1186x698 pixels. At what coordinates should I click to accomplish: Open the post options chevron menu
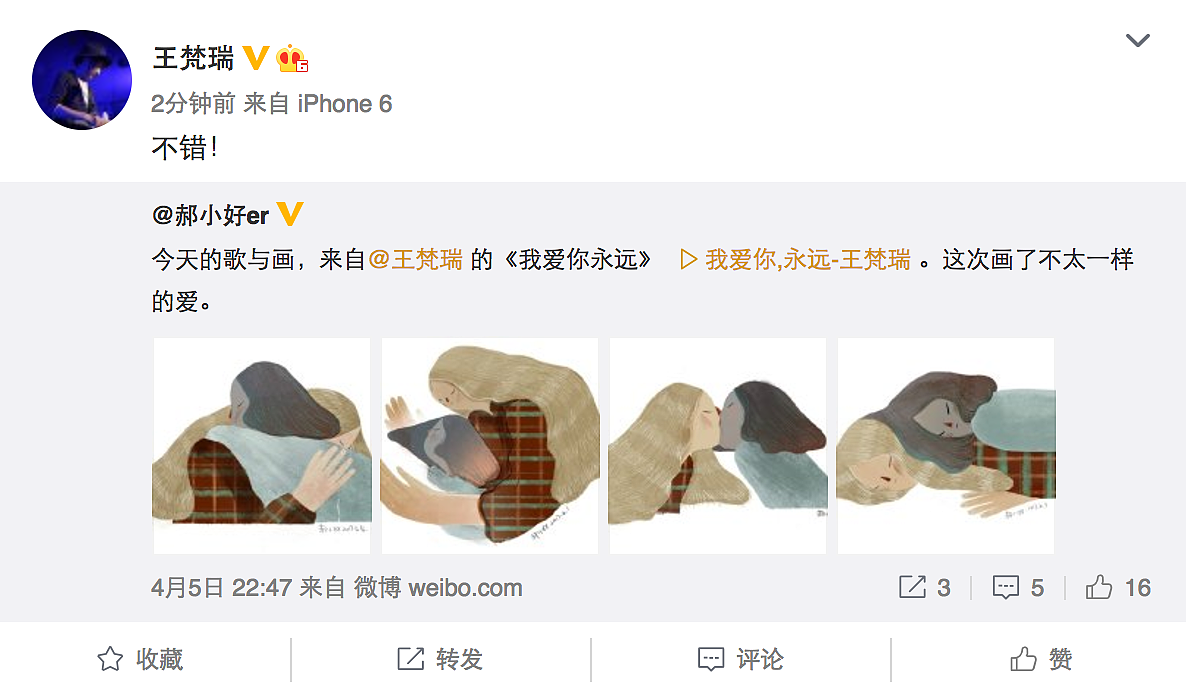pyautogui.click(x=1138, y=40)
